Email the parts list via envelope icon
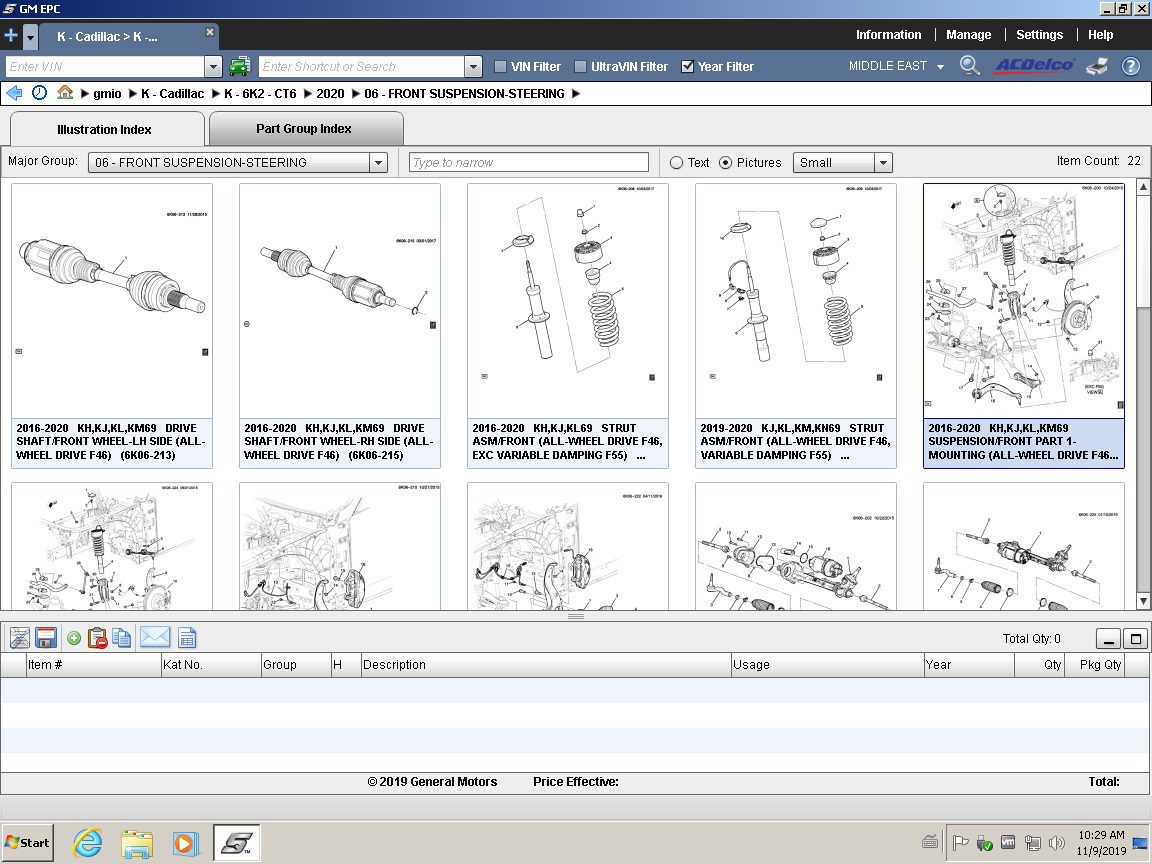1152x864 pixels. 155,637
